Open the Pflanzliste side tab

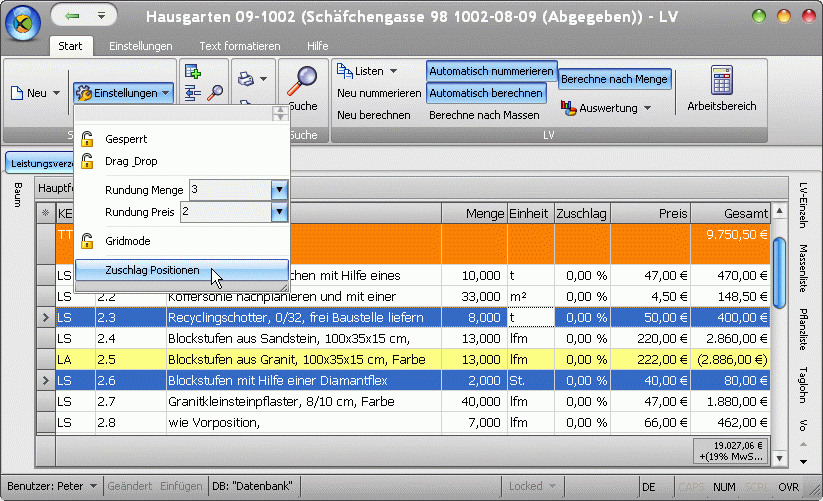(803, 329)
